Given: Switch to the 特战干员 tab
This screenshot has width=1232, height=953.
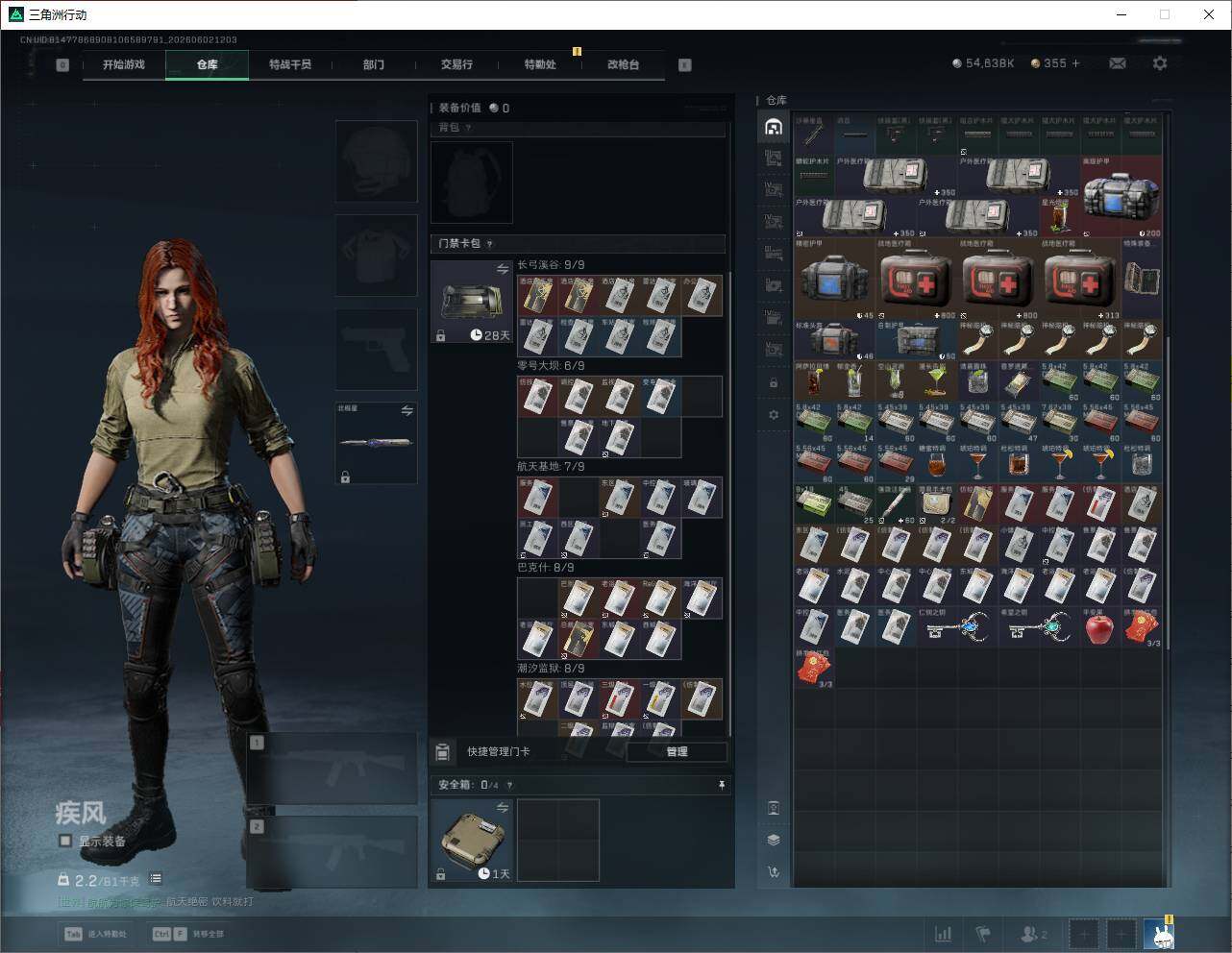Looking at the screenshot, I should click(290, 64).
